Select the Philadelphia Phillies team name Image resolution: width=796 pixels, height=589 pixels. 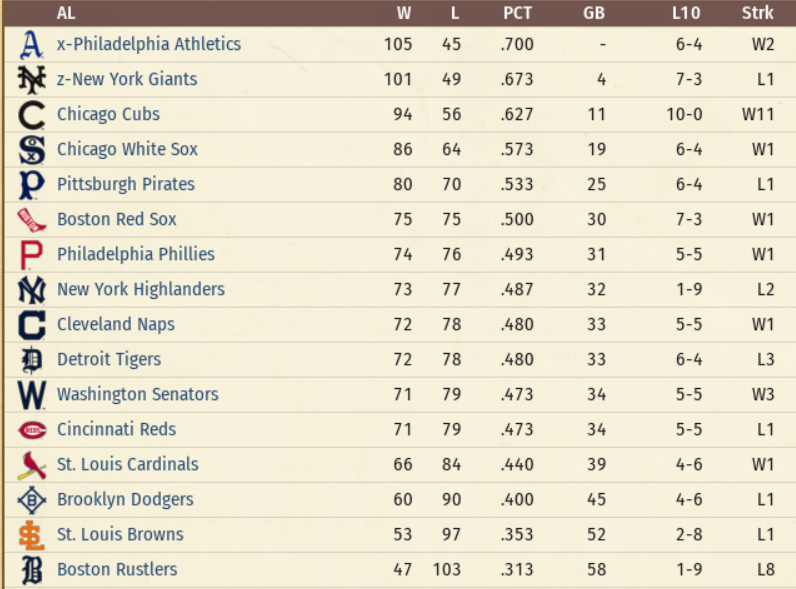(135, 254)
